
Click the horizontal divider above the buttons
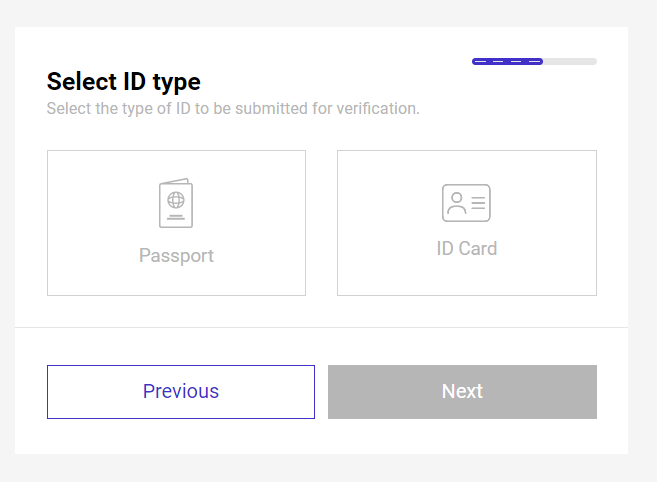coord(321,327)
